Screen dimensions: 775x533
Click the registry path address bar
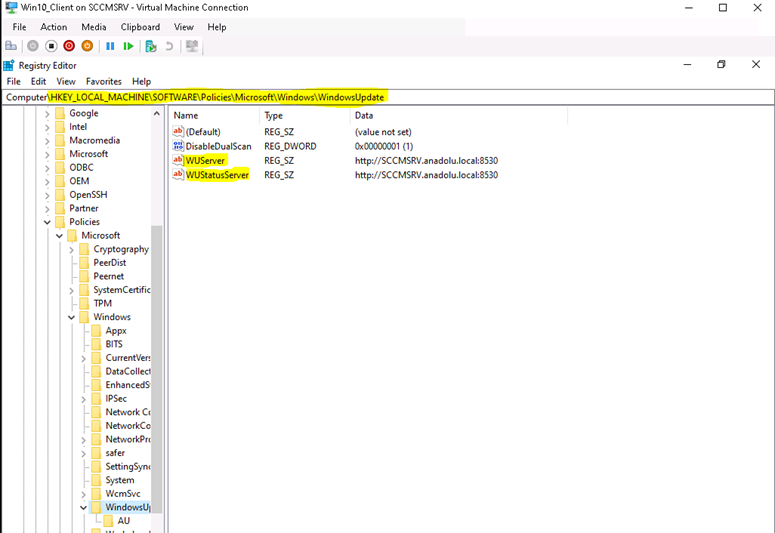388,97
